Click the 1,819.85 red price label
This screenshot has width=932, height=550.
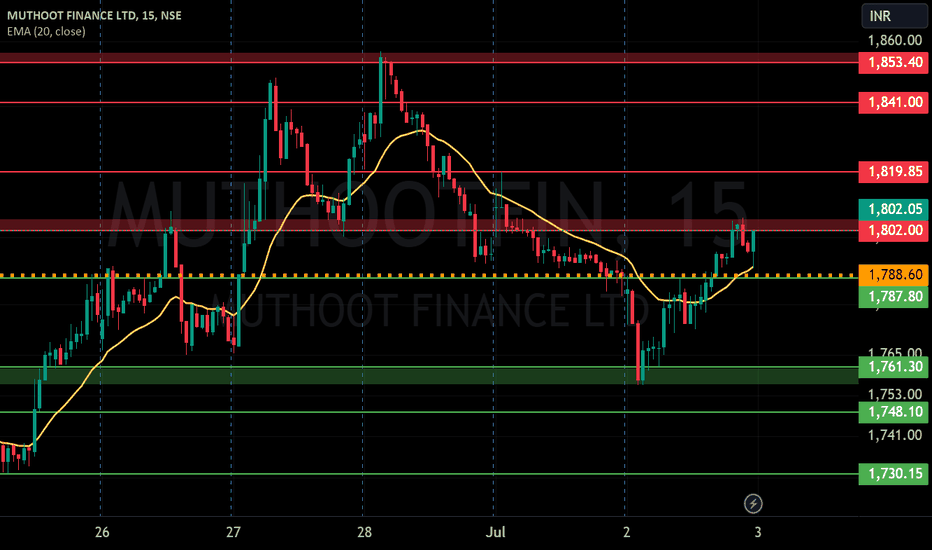893,172
